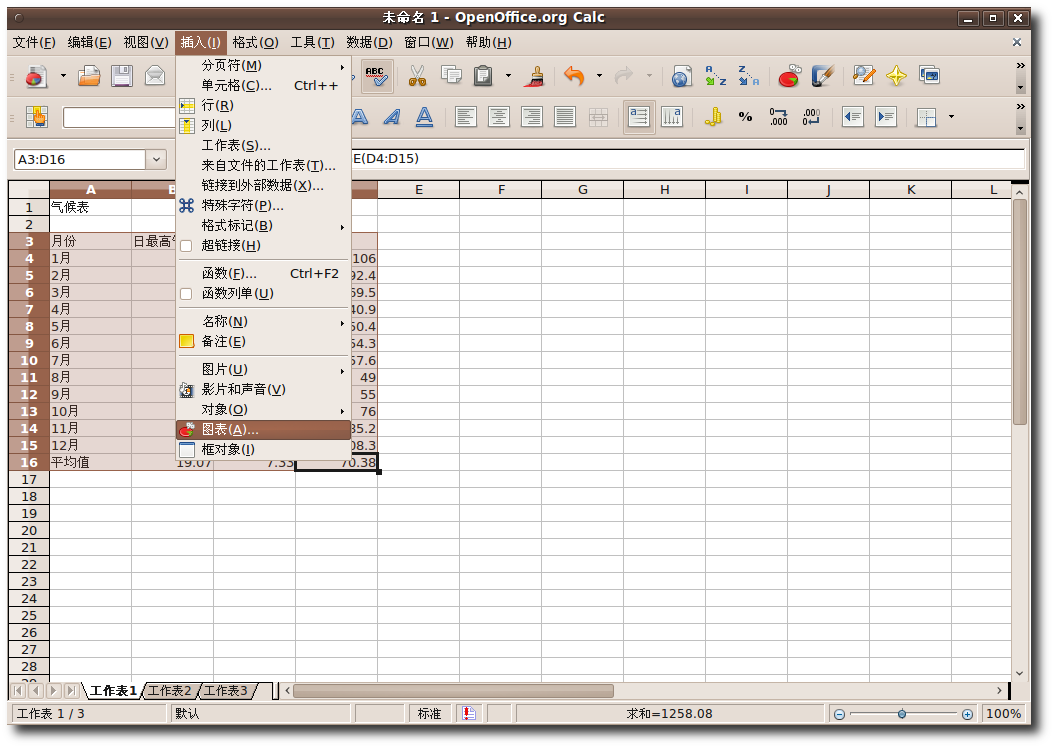Click the Merge Cells icon

click(598, 117)
